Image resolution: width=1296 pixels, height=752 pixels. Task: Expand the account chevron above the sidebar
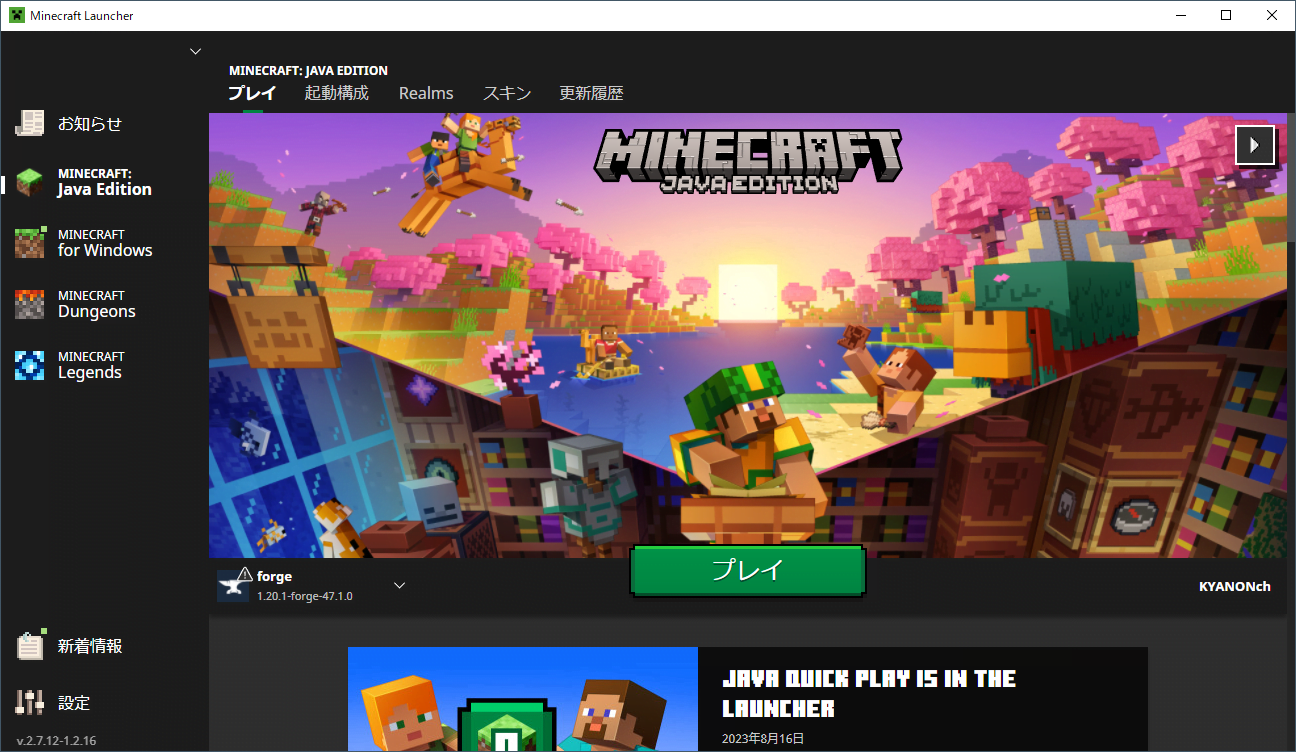(x=195, y=51)
